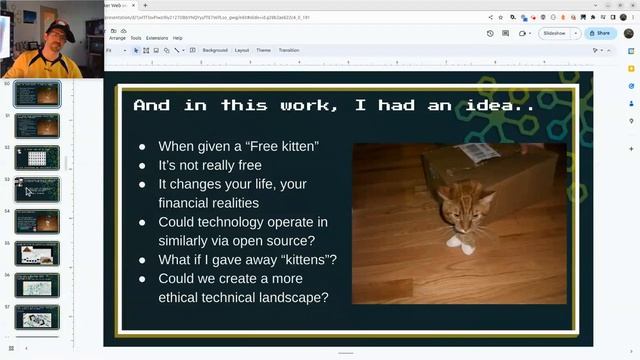This screenshot has width=640, height=360.
Task: Expand the Meet camera dropdown arrow
Action: pos(530,33)
